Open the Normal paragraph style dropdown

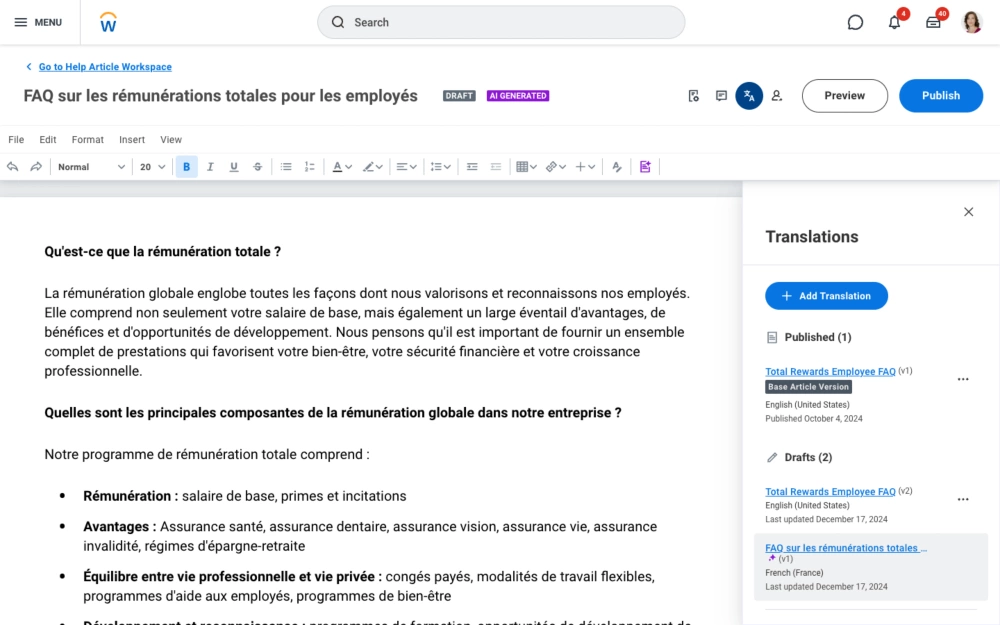click(x=90, y=167)
